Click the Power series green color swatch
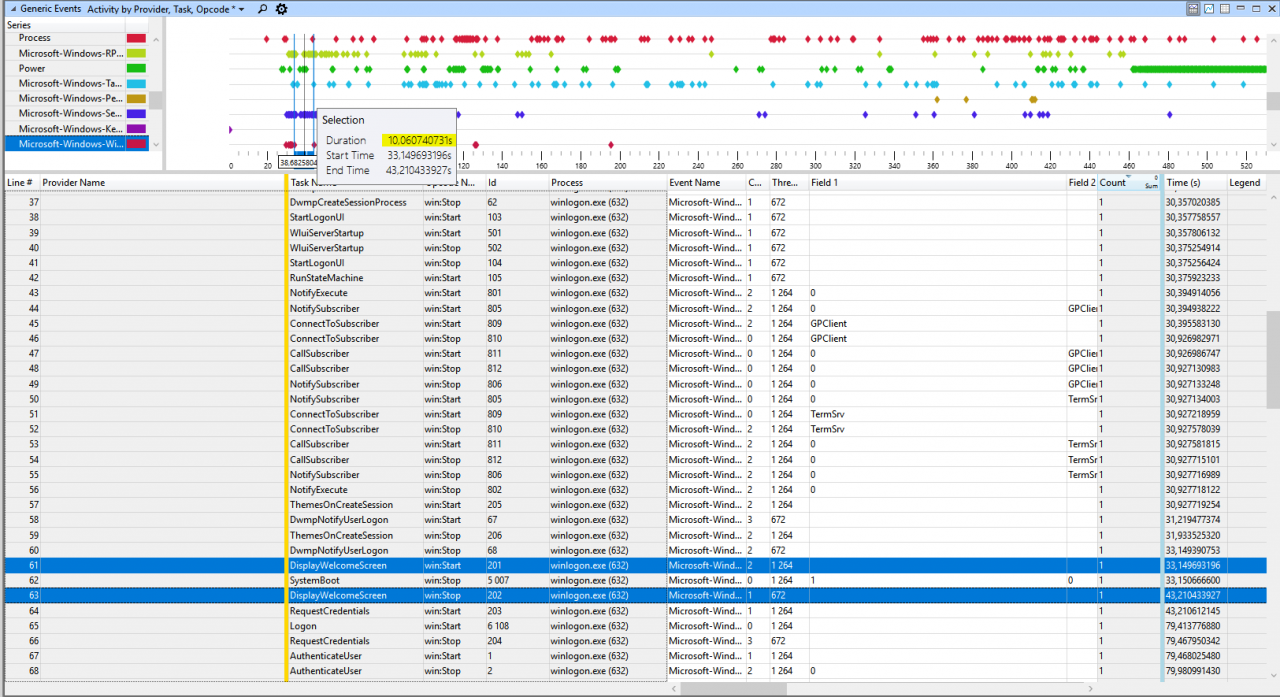This screenshot has height=697, width=1280. pos(136,68)
